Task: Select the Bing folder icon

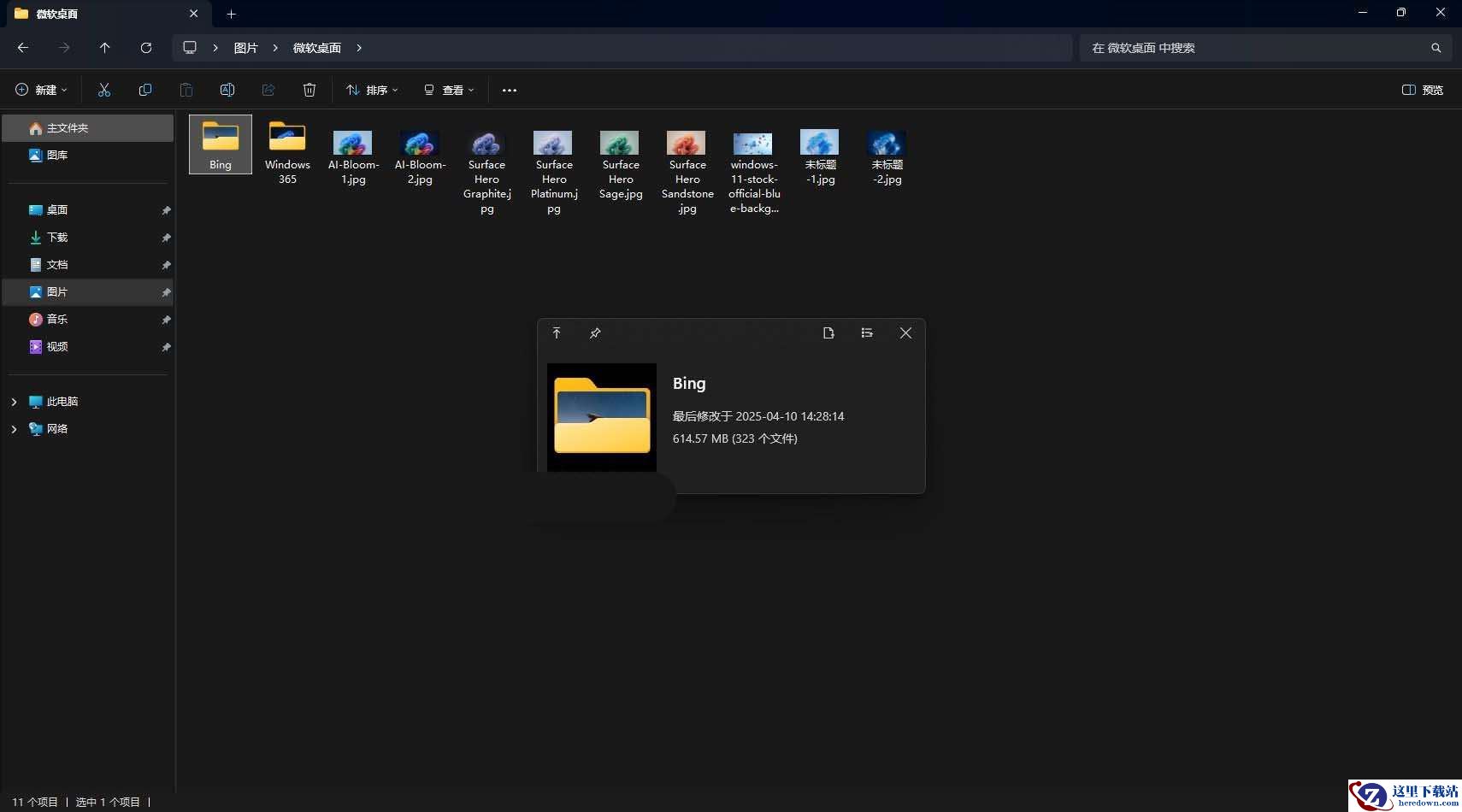Action: [221, 144]
